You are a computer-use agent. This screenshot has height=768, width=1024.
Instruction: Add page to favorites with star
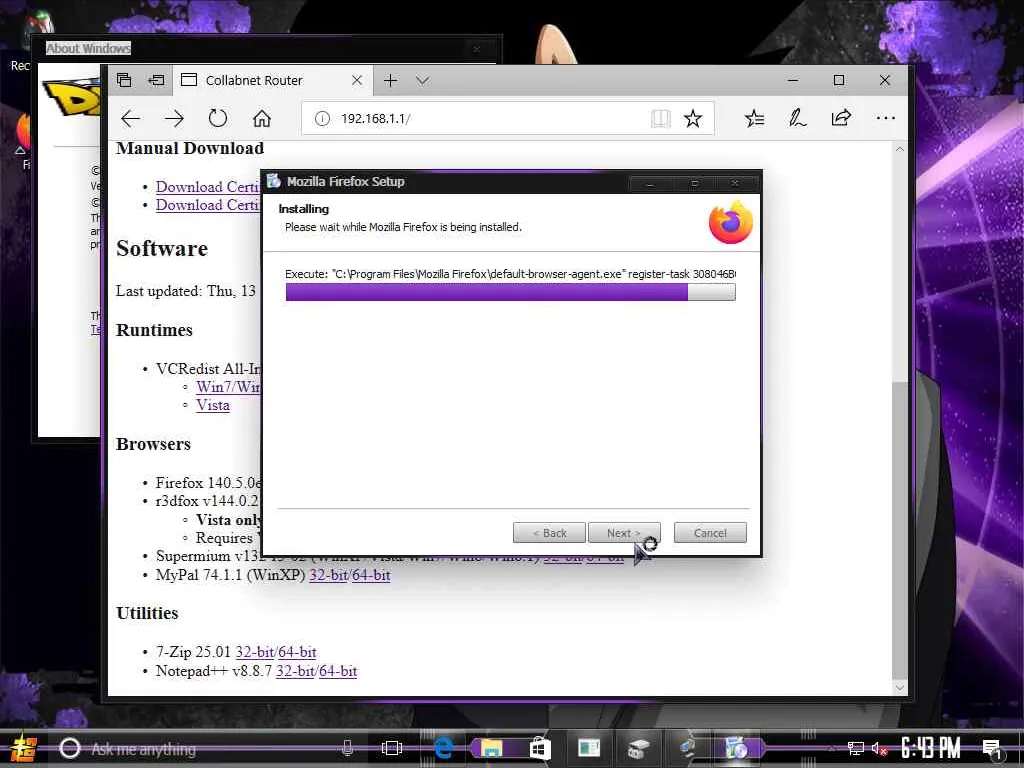[693, 118]
